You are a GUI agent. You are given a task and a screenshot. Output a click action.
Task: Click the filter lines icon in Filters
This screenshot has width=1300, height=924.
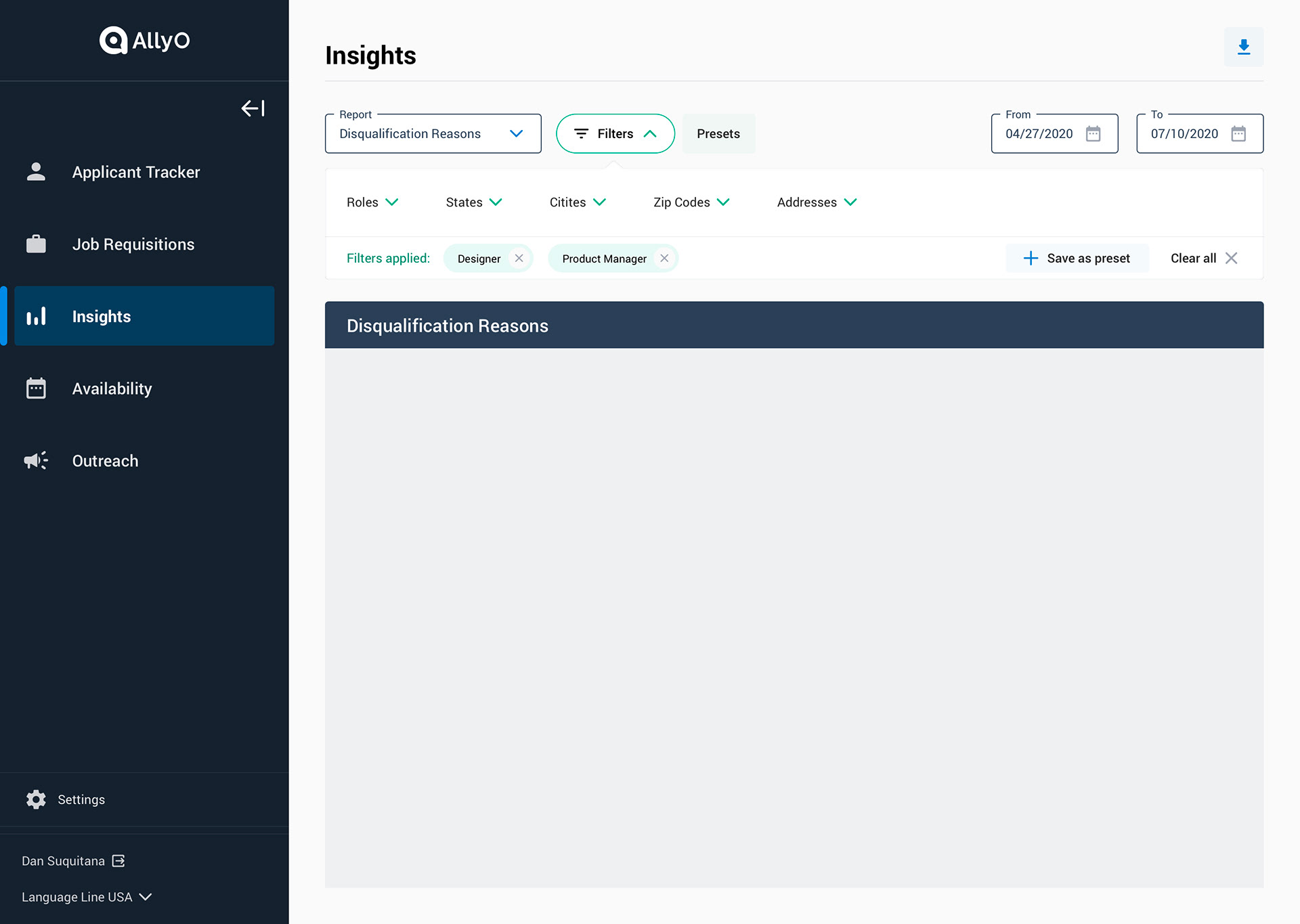[581, 133]
